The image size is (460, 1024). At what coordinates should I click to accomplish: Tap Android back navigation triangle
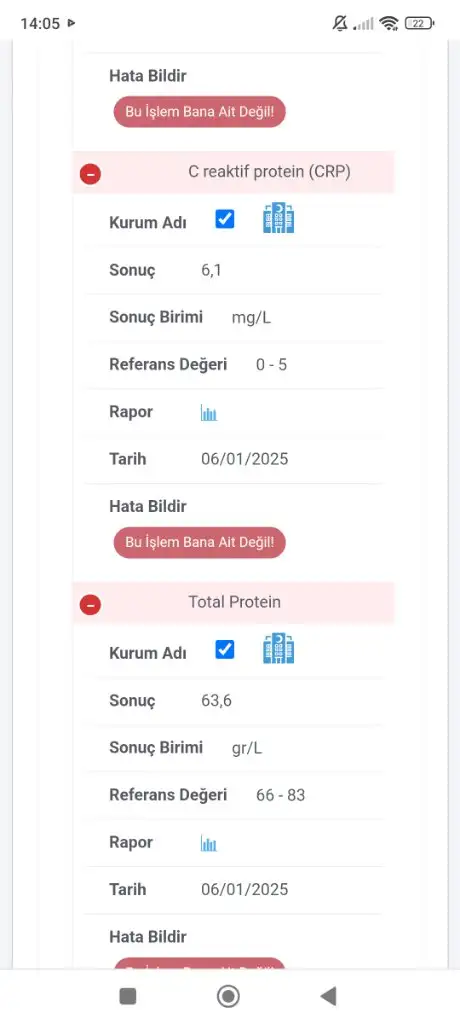pos(328,996)
